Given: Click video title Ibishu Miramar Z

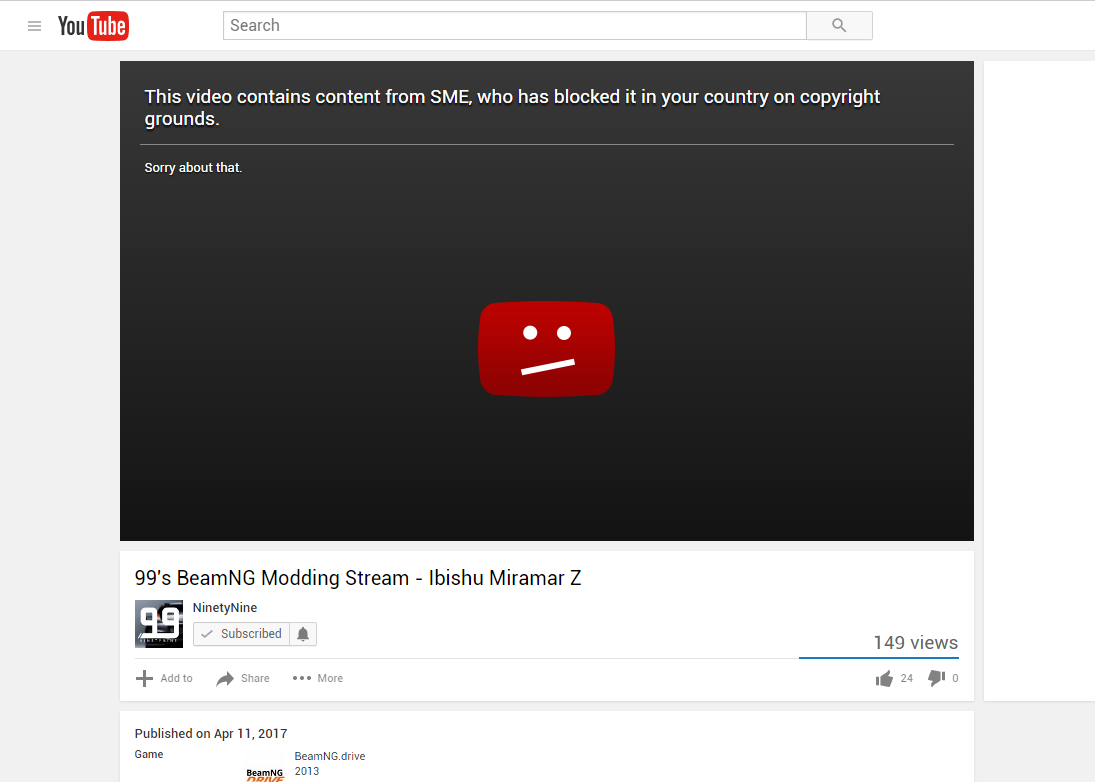Looking at the screenshot, I should point(358,578).
